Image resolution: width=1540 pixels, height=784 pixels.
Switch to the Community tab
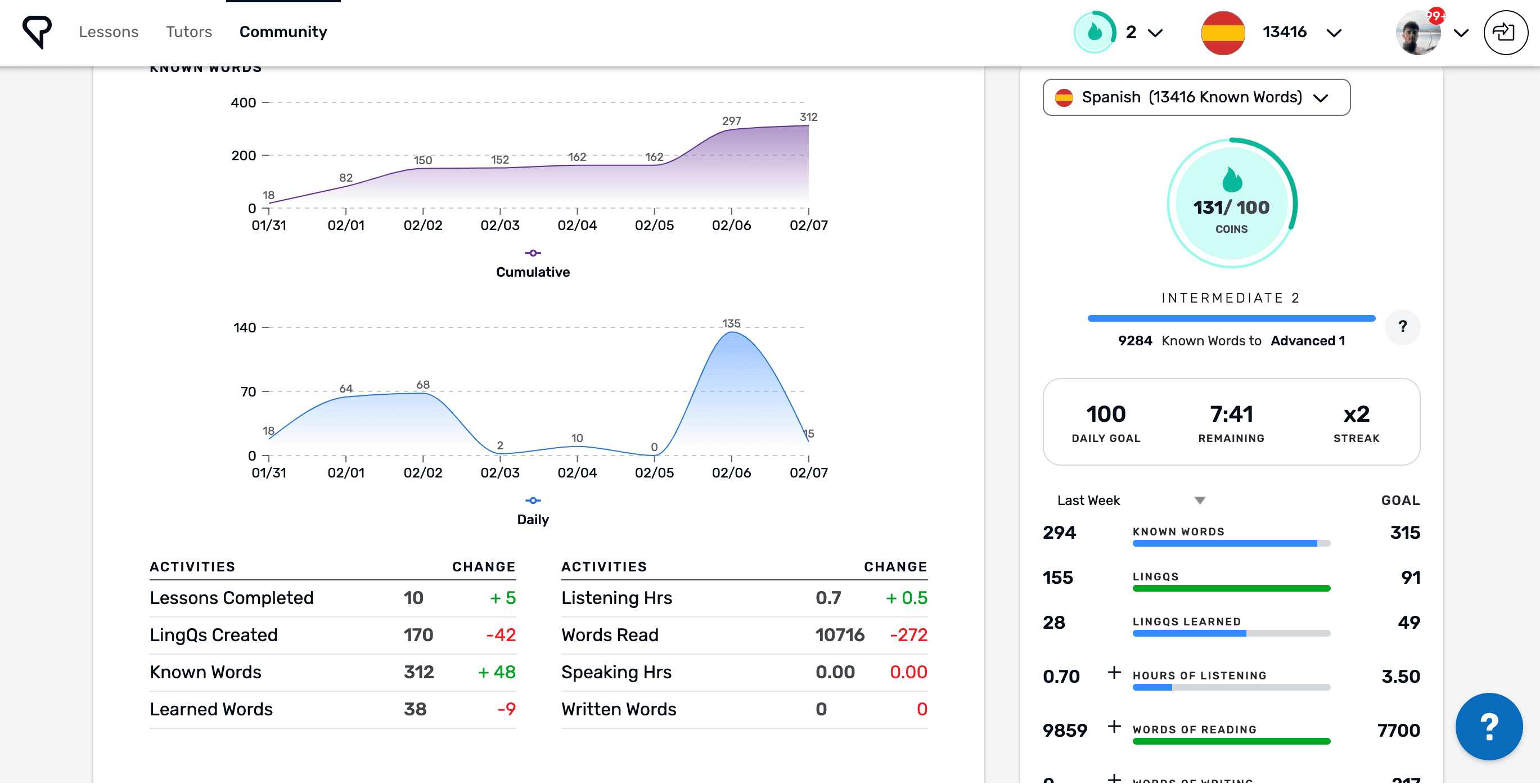(283, 31)
